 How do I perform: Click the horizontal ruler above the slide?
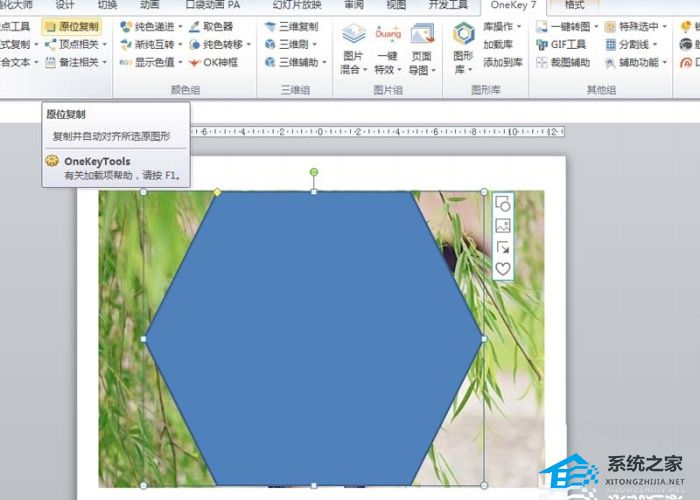point(377,132)
